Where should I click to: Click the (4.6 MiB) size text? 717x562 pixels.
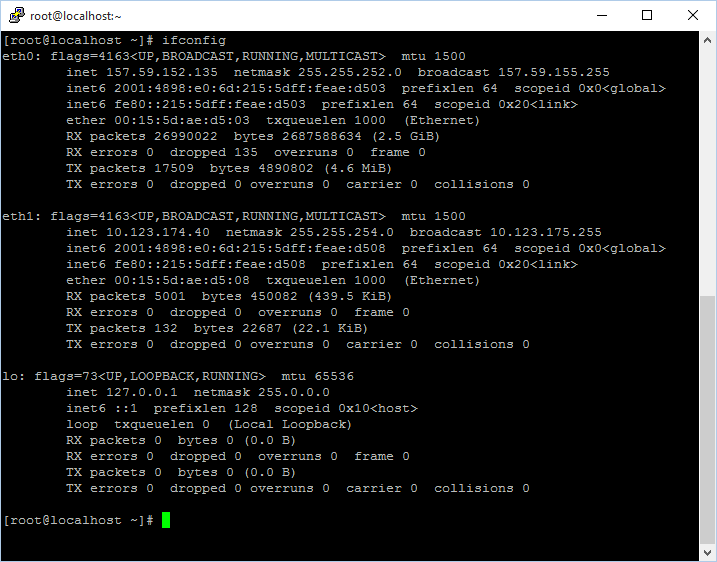pos(358,168)
